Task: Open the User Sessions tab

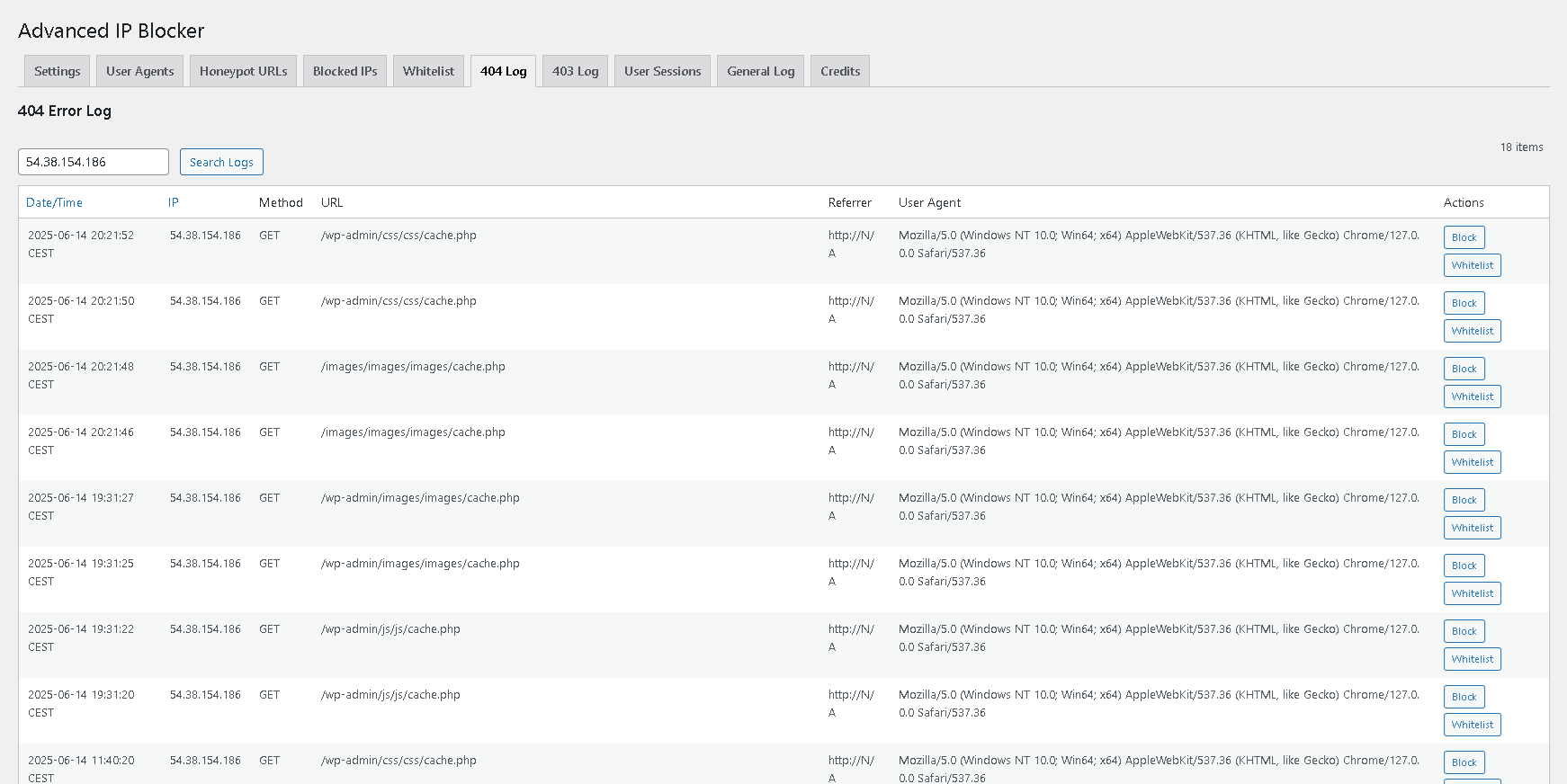Action: click(663, 71)
